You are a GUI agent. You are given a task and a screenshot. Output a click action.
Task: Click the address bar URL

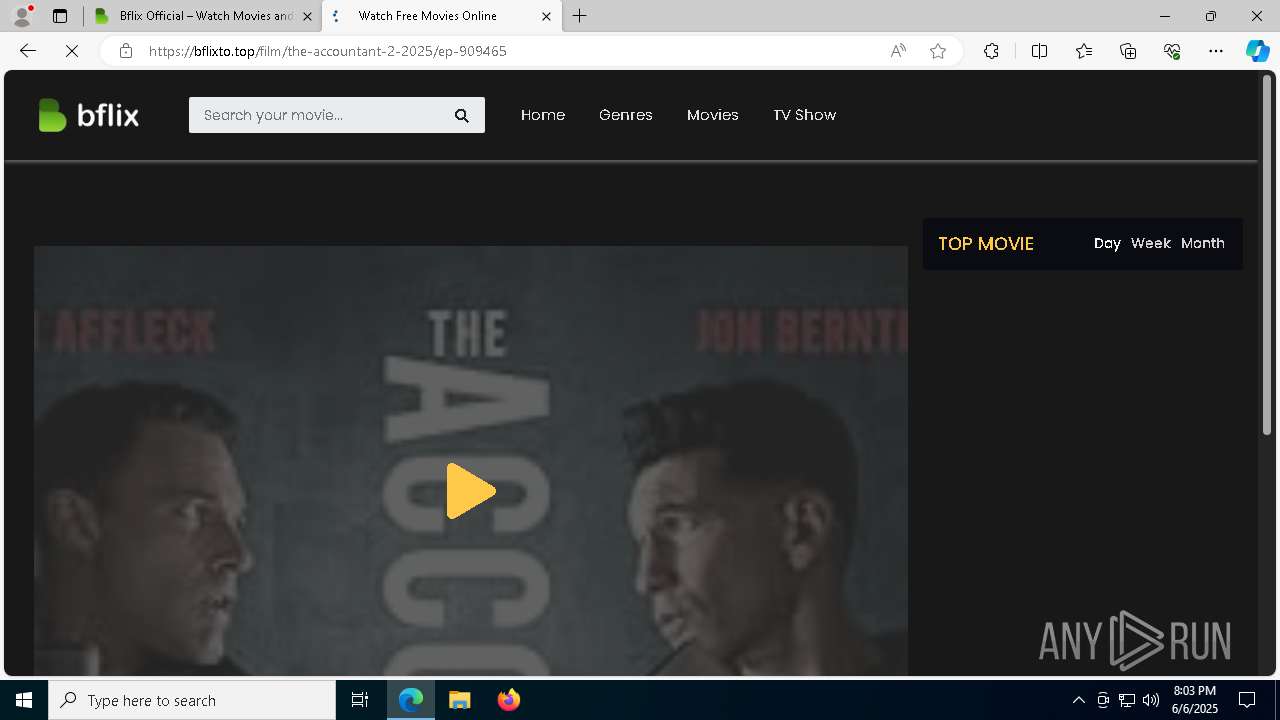pyautogui.click(x=328, y=51)
